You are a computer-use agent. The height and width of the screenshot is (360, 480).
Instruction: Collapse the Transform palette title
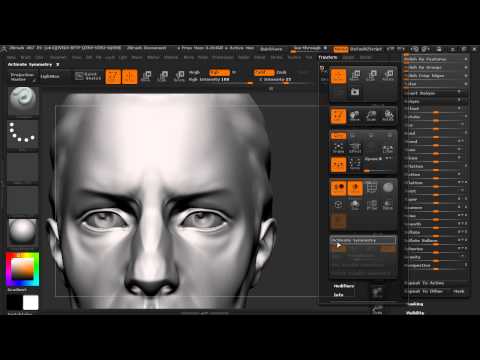(328, 57)
